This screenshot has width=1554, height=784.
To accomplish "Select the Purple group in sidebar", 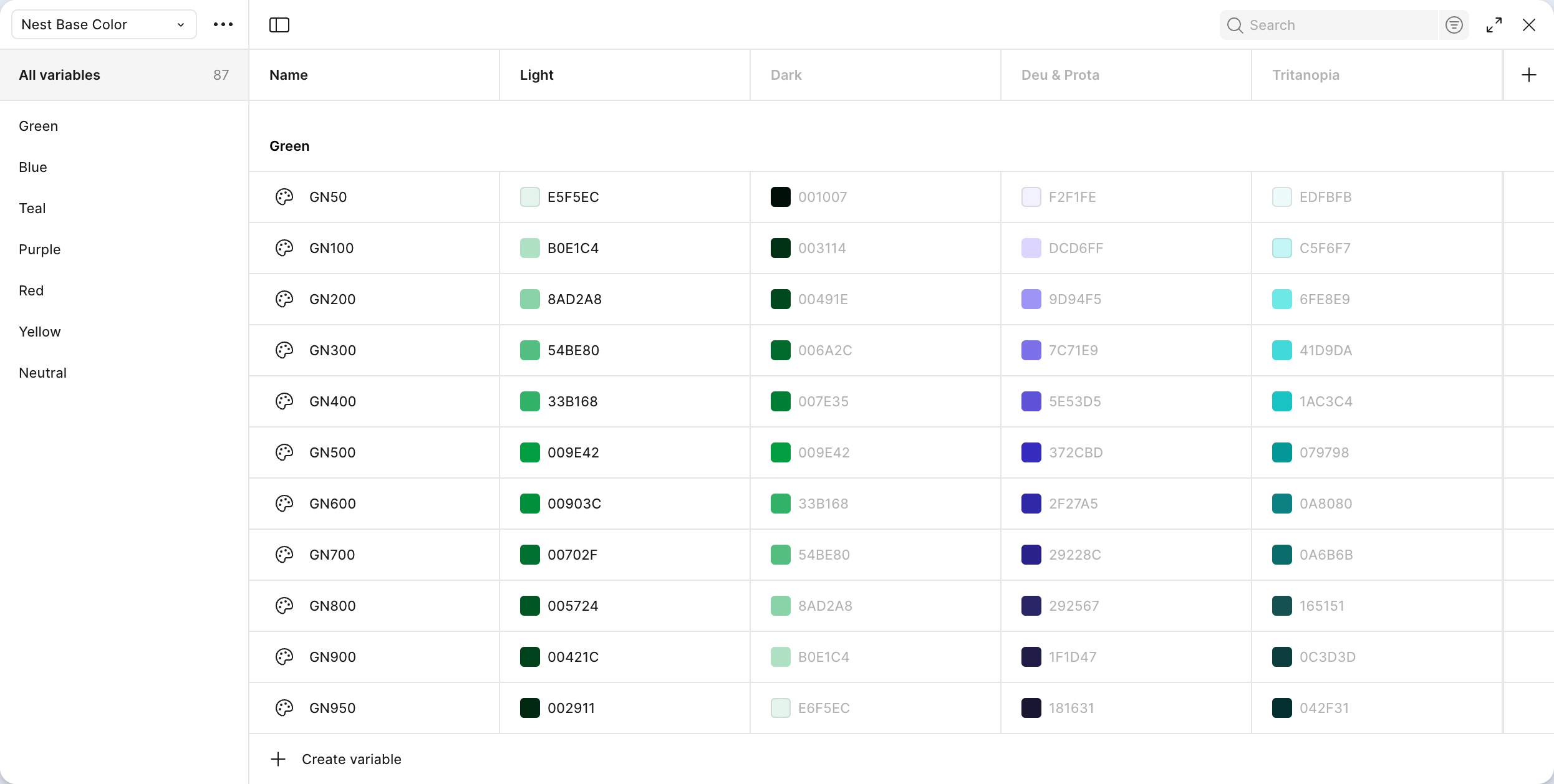I will coord(40,249).
